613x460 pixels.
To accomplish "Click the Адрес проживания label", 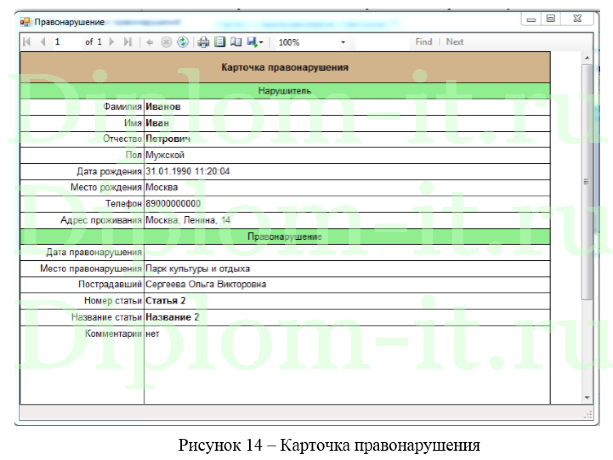I will pyautogui.click(x=101, y=220).
